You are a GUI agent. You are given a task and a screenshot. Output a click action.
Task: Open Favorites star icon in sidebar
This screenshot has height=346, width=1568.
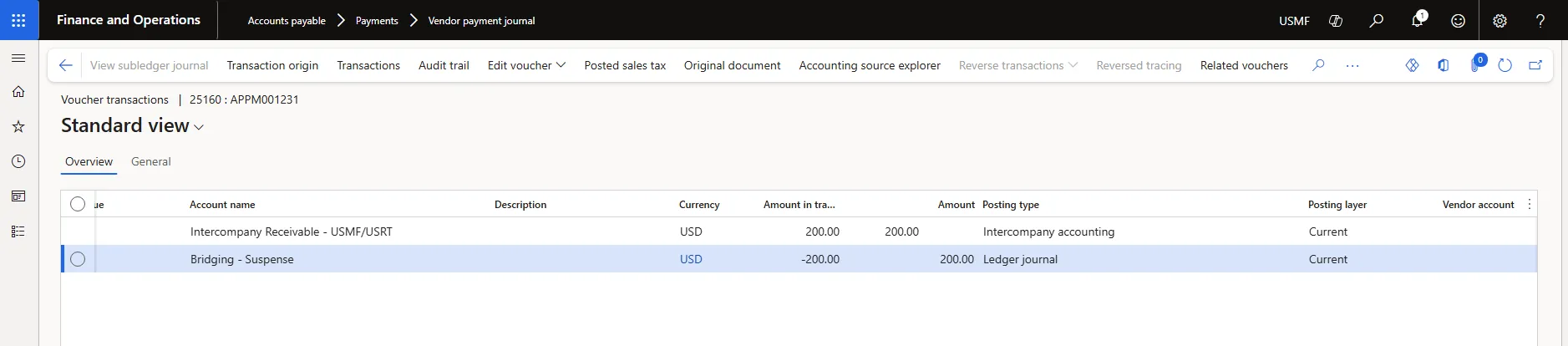click(18, 127)
